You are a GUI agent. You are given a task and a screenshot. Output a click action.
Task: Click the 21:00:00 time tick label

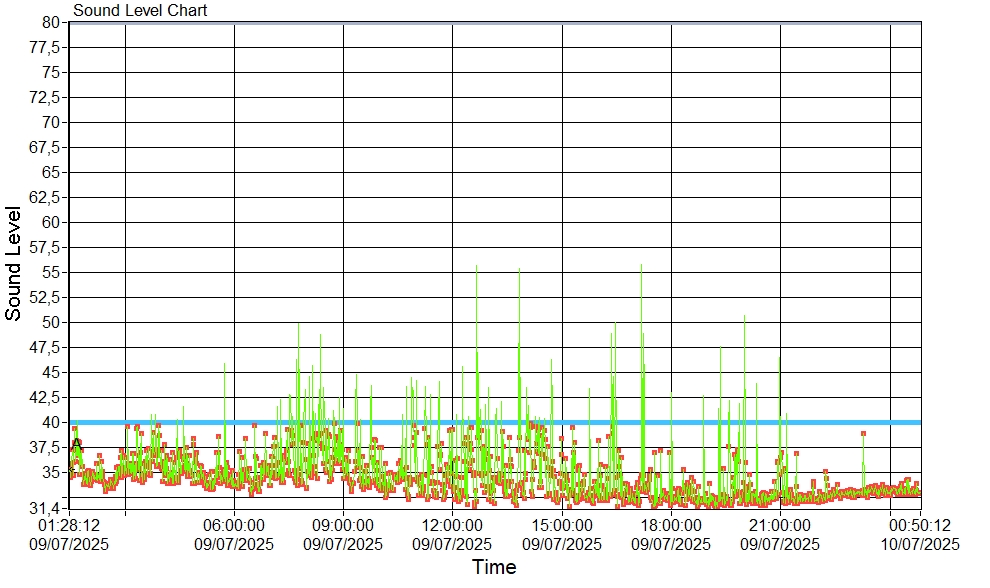point(780,524)
